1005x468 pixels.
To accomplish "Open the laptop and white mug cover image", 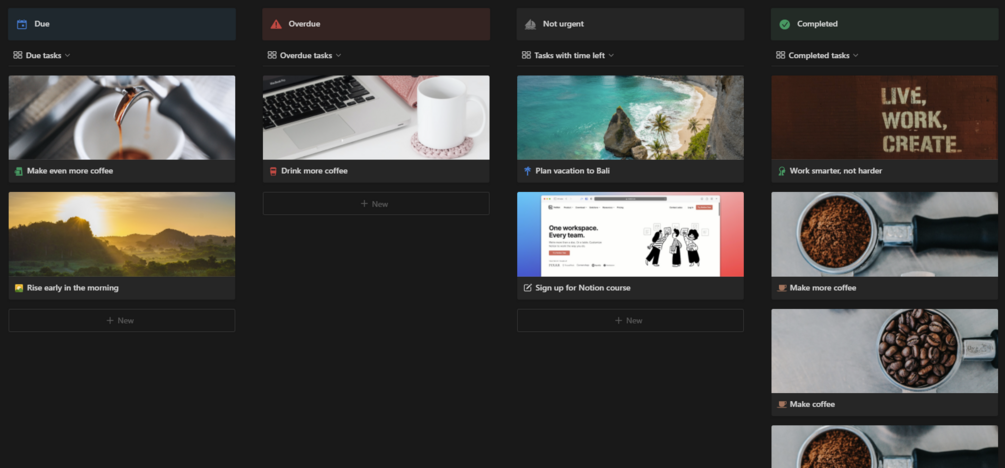I will pos(376,118).
